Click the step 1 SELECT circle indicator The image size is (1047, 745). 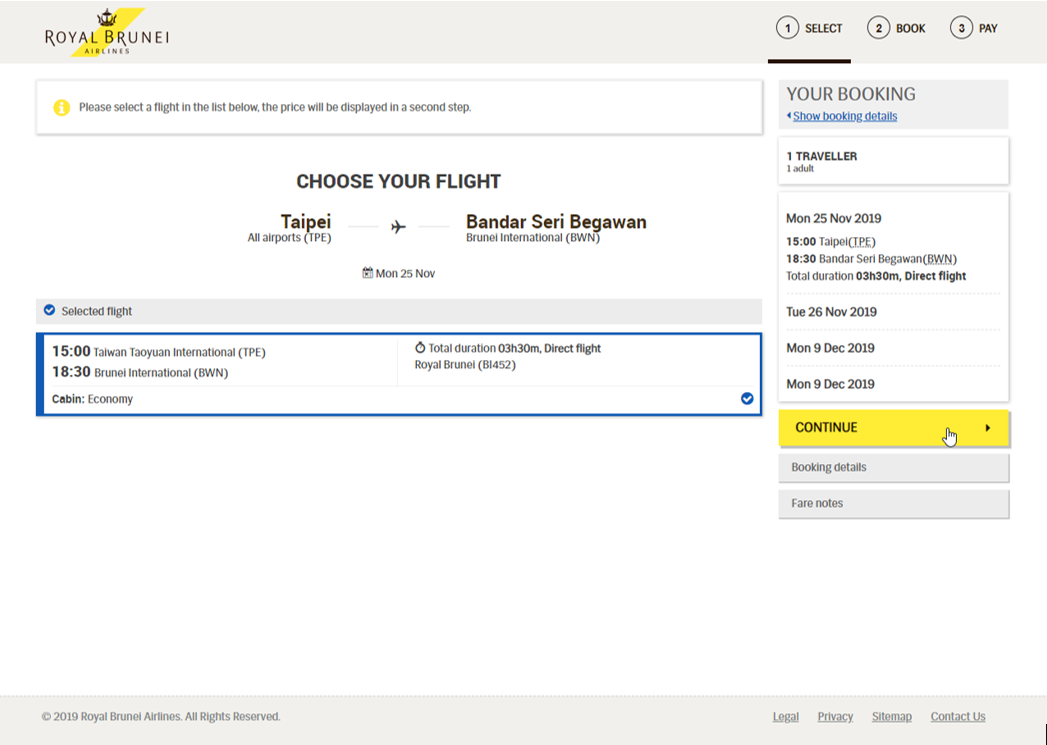click(786, 27)
